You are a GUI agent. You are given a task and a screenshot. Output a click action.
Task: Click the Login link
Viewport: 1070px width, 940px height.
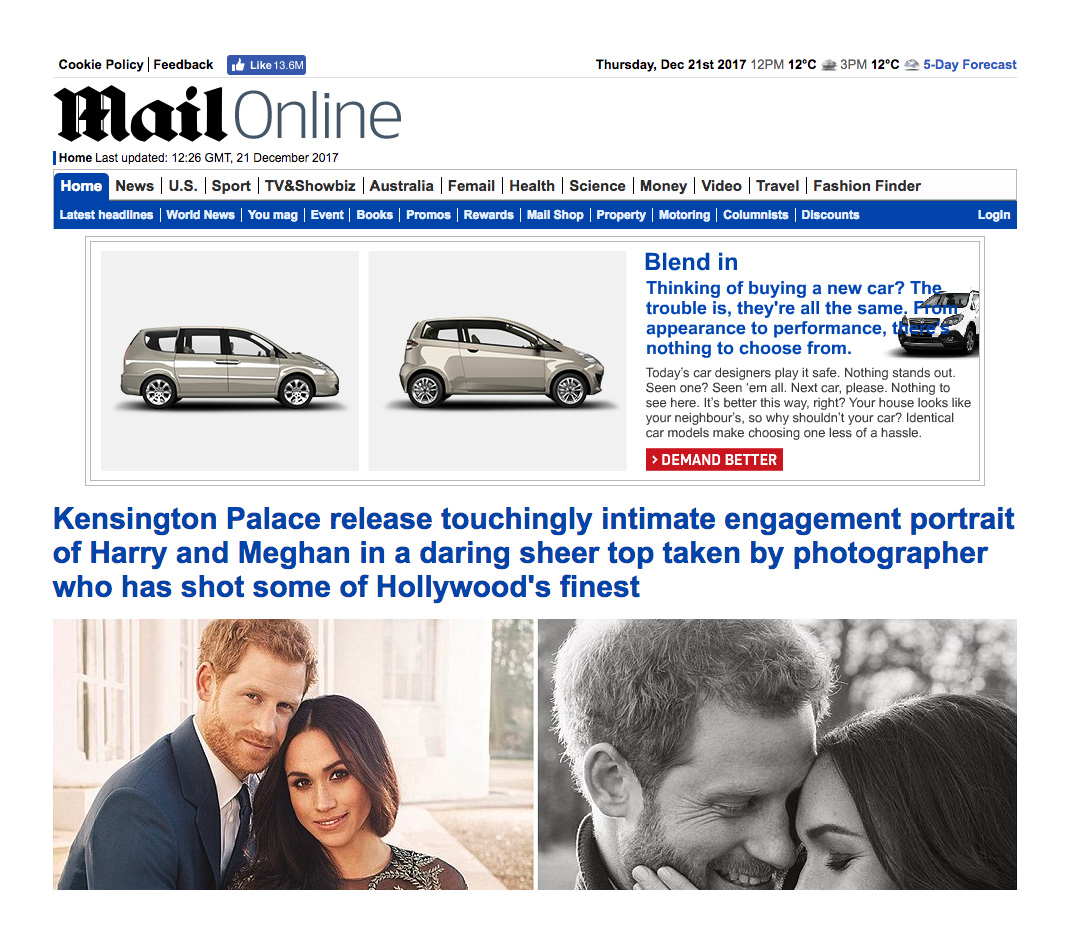(x=994, y=214)
